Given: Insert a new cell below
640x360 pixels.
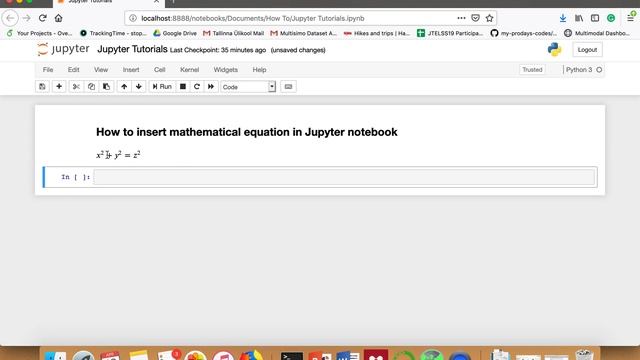Looking at the screenshot, I should [59, 87].
